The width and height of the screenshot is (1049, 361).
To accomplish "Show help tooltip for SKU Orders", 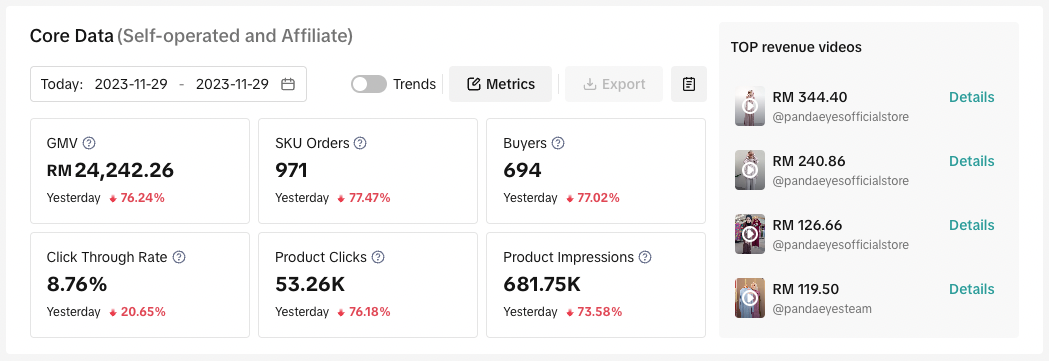I will pos(360,143).
